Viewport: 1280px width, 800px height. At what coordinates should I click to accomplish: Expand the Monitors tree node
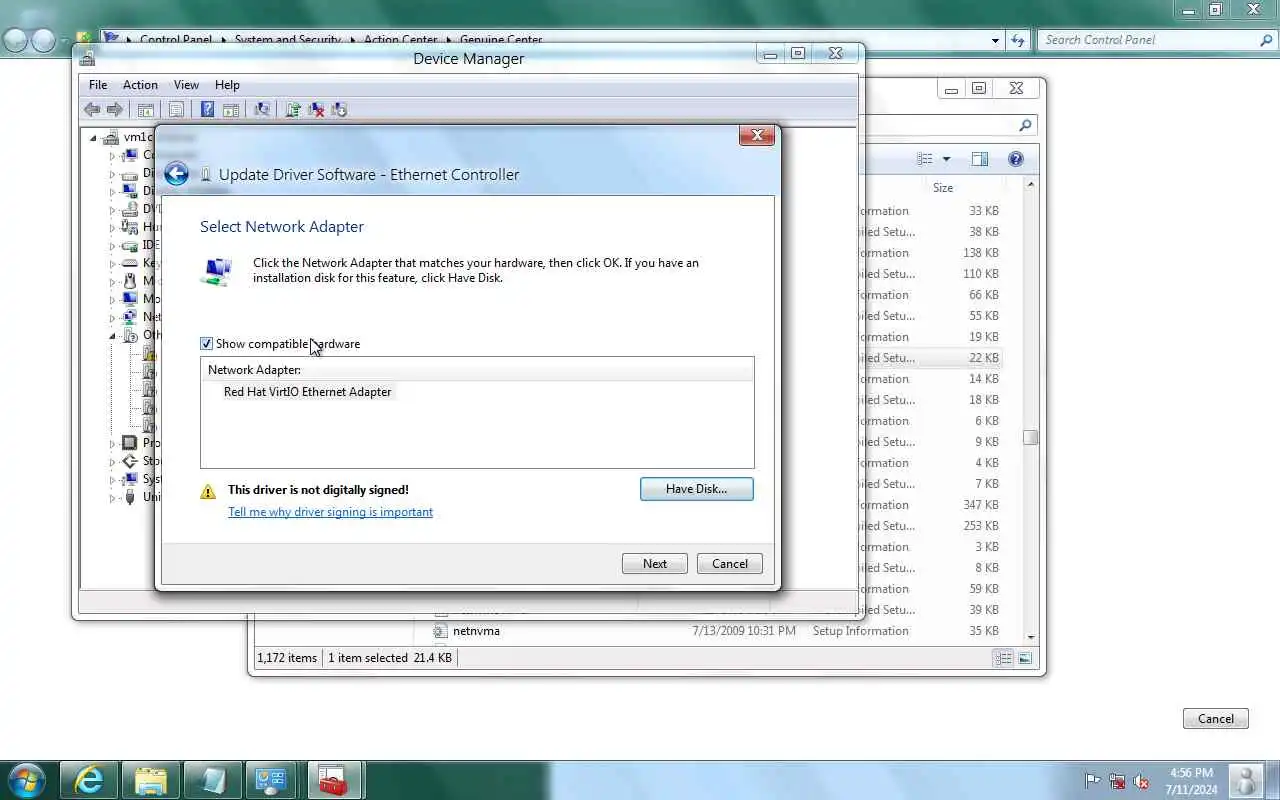tap(112, 300)
